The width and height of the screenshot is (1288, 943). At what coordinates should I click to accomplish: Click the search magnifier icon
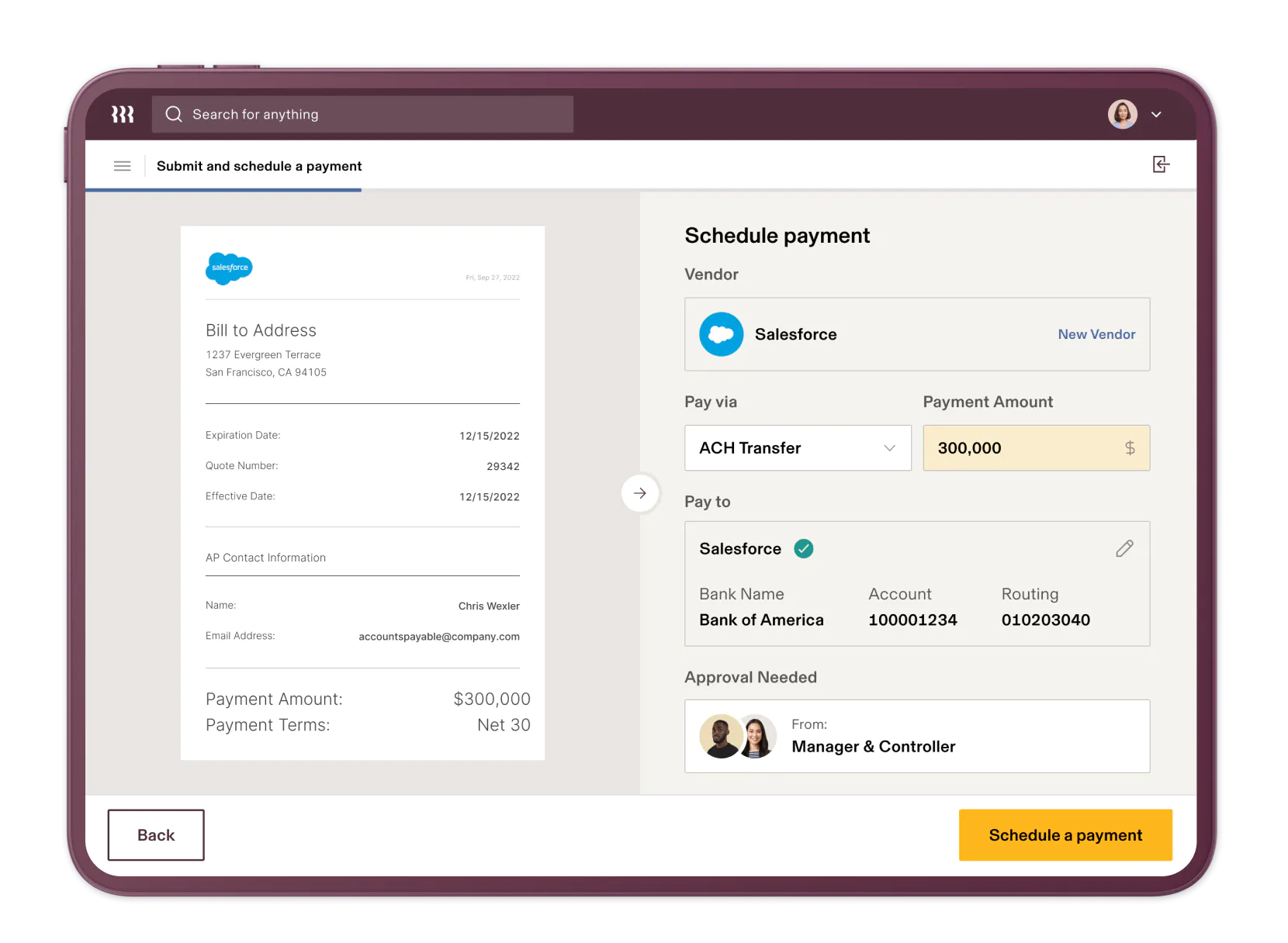pyautogui.click(x=174, y=115)
